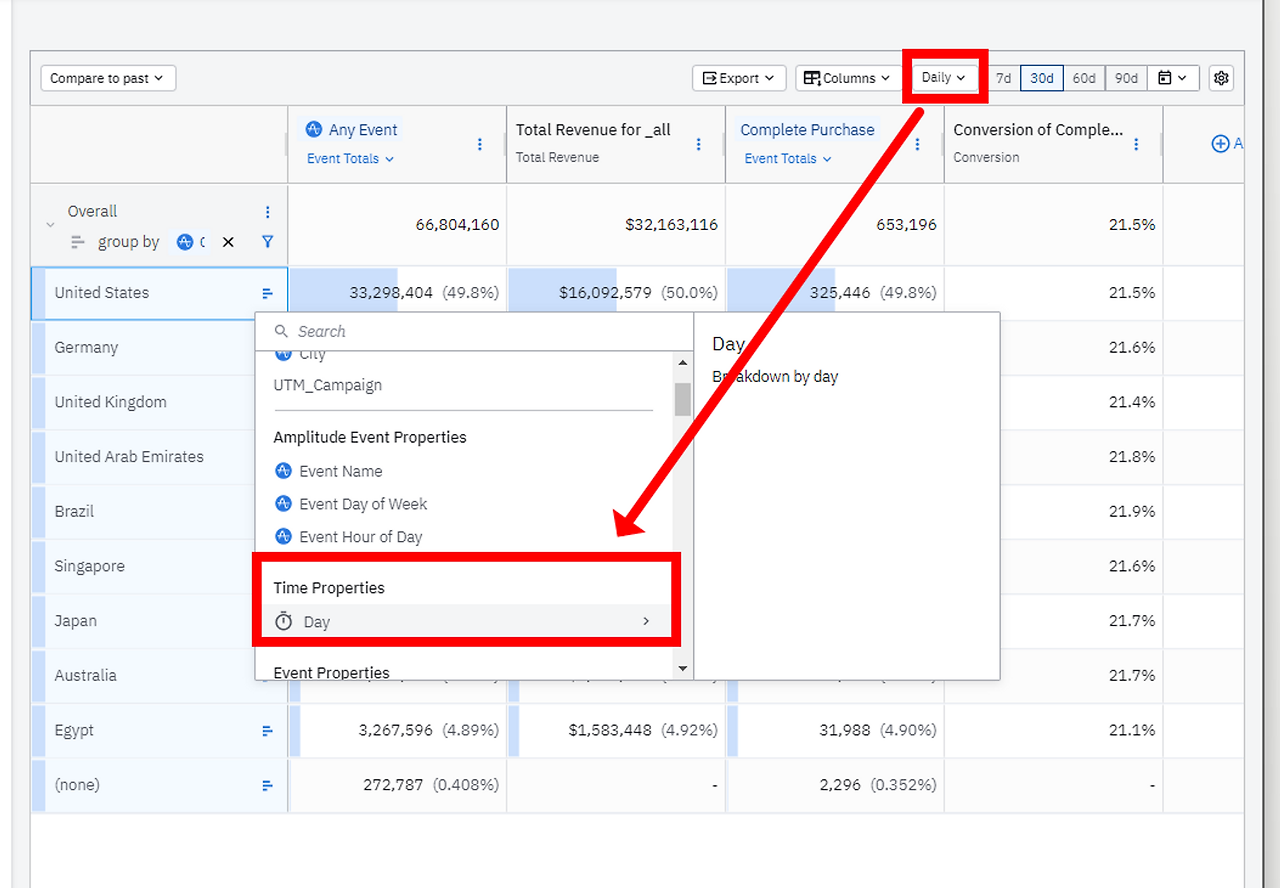This screenshot has height=888, width=1280.
Task: Collapse the Overall row chevron
Action: click(51, 226)
